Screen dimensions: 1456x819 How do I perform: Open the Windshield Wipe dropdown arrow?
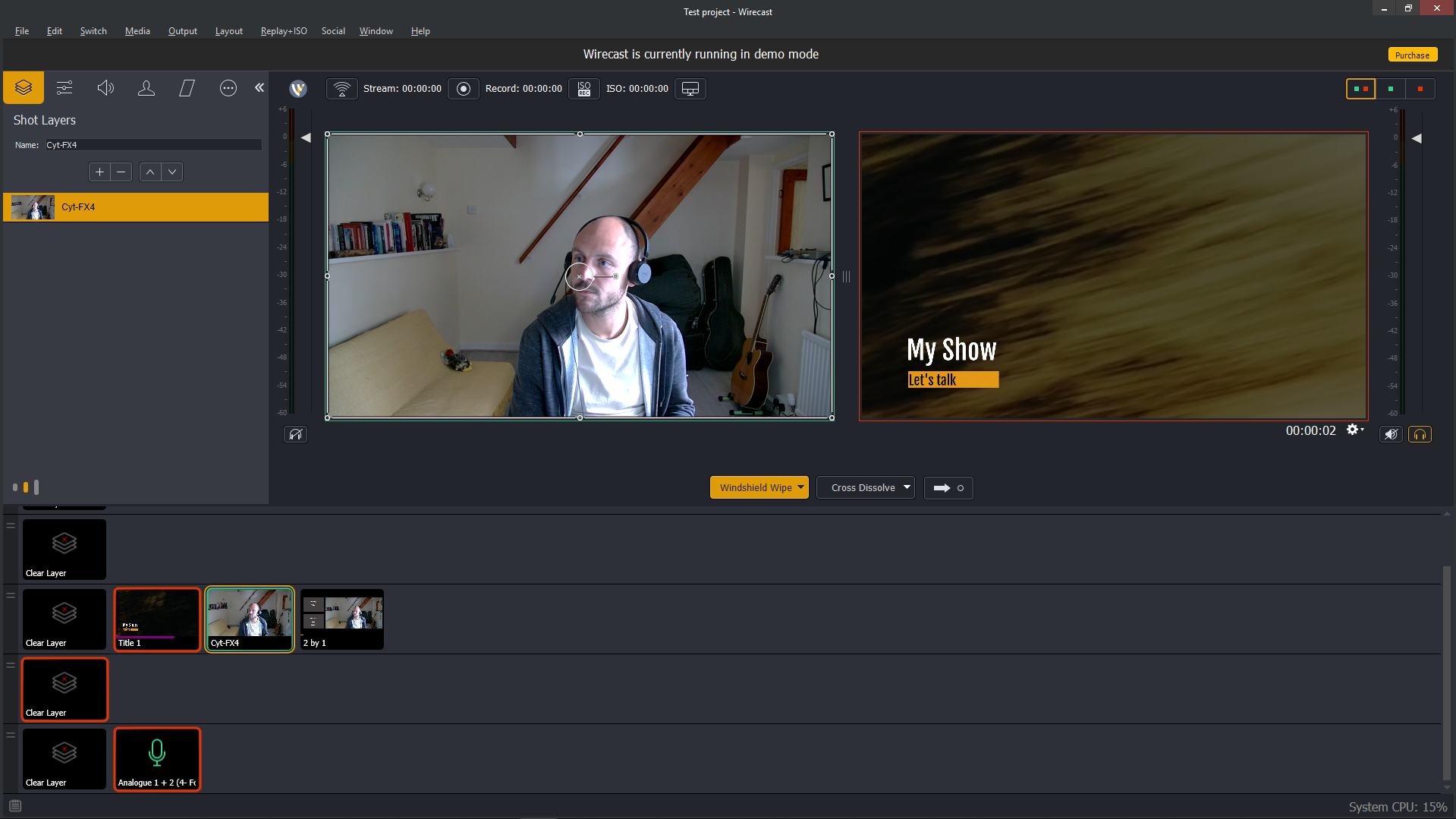point(800,487)
